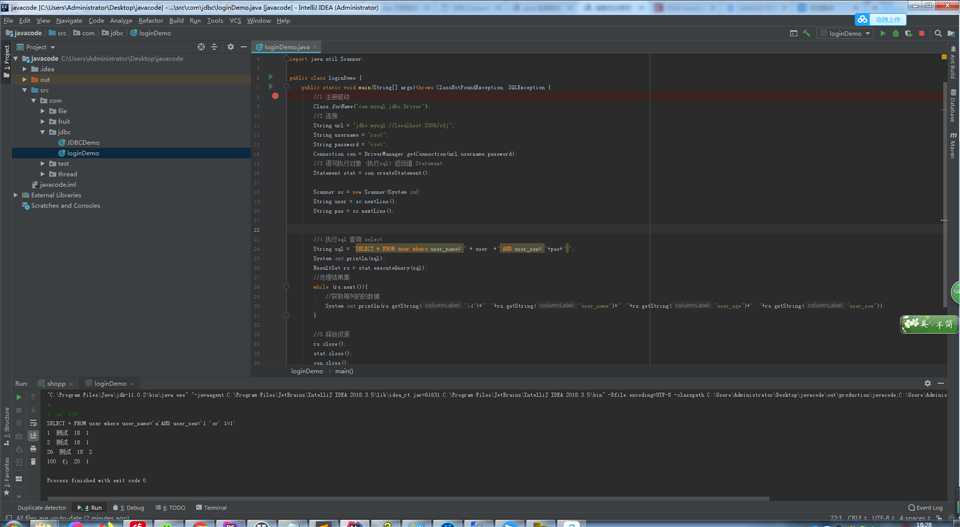960x527 pixels.
Task: Open the Help menu
Action: tap(283, 21)
